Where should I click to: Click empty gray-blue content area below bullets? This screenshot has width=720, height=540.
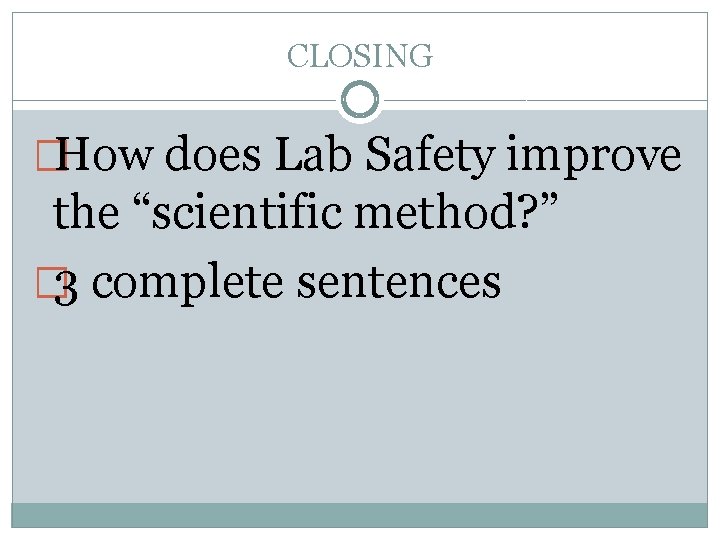point(360,404)
